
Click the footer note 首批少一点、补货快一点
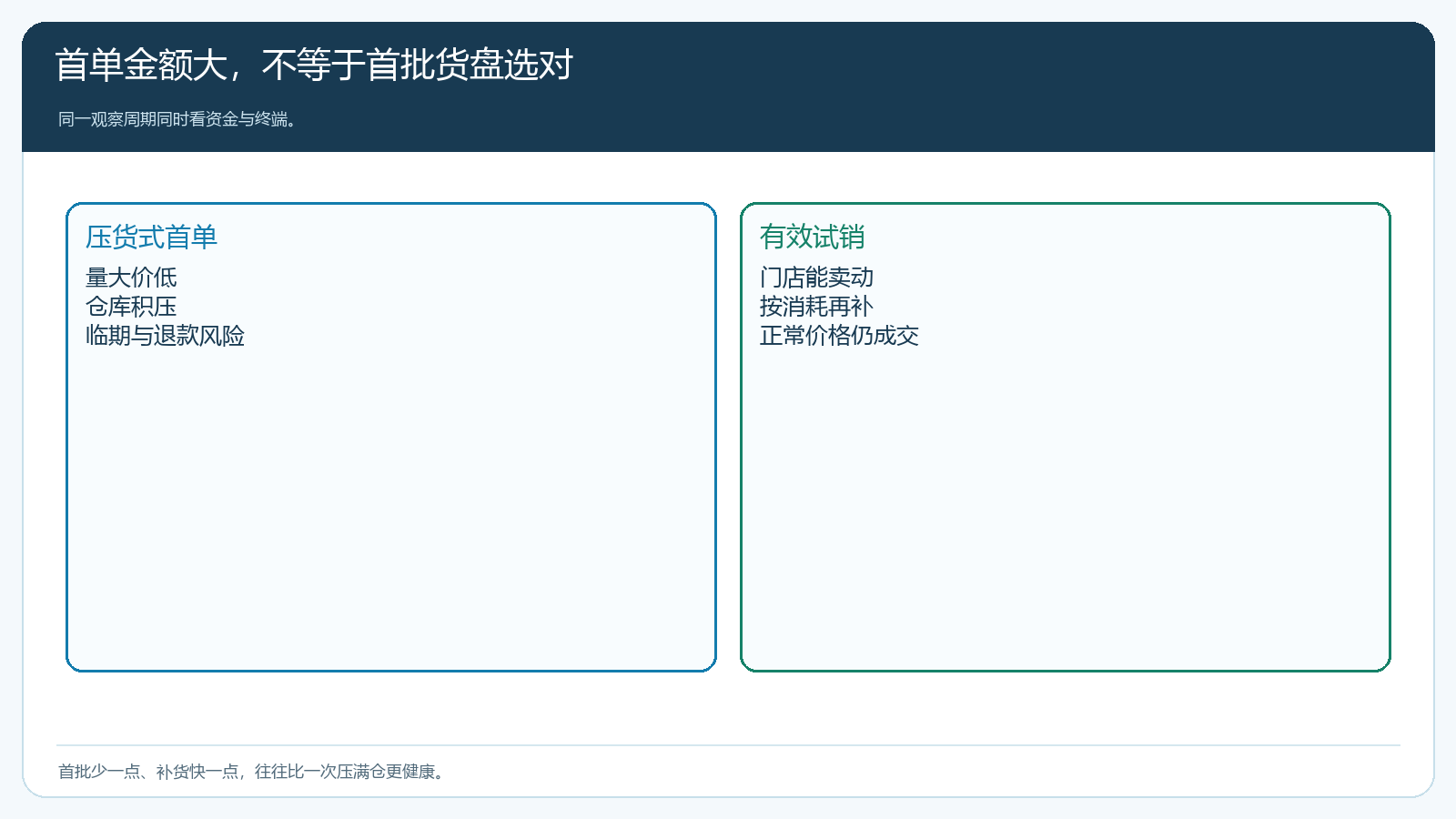(148, 772)
